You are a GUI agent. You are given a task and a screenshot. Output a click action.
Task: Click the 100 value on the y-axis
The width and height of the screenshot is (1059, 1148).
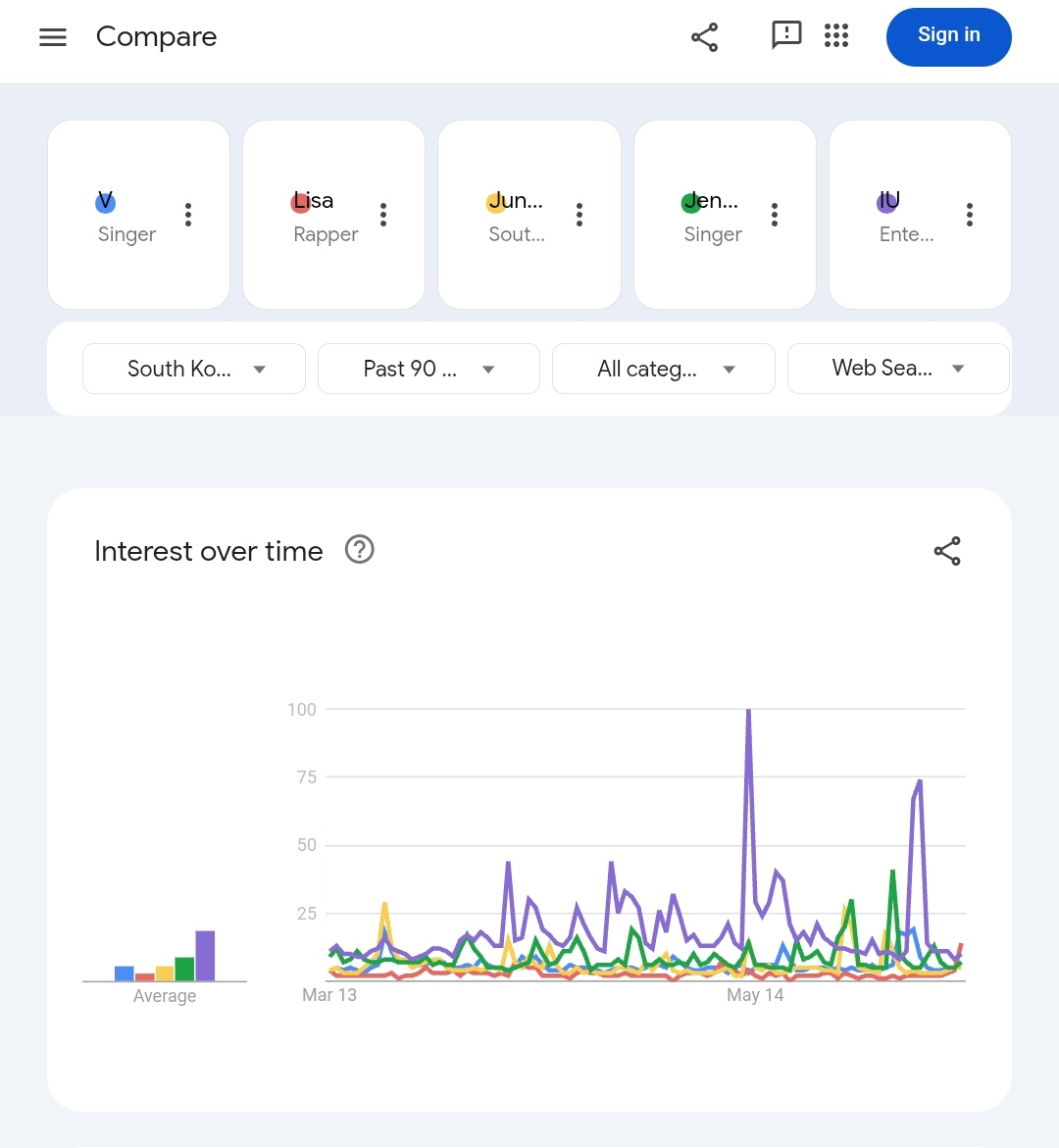[x=302, y=710]
